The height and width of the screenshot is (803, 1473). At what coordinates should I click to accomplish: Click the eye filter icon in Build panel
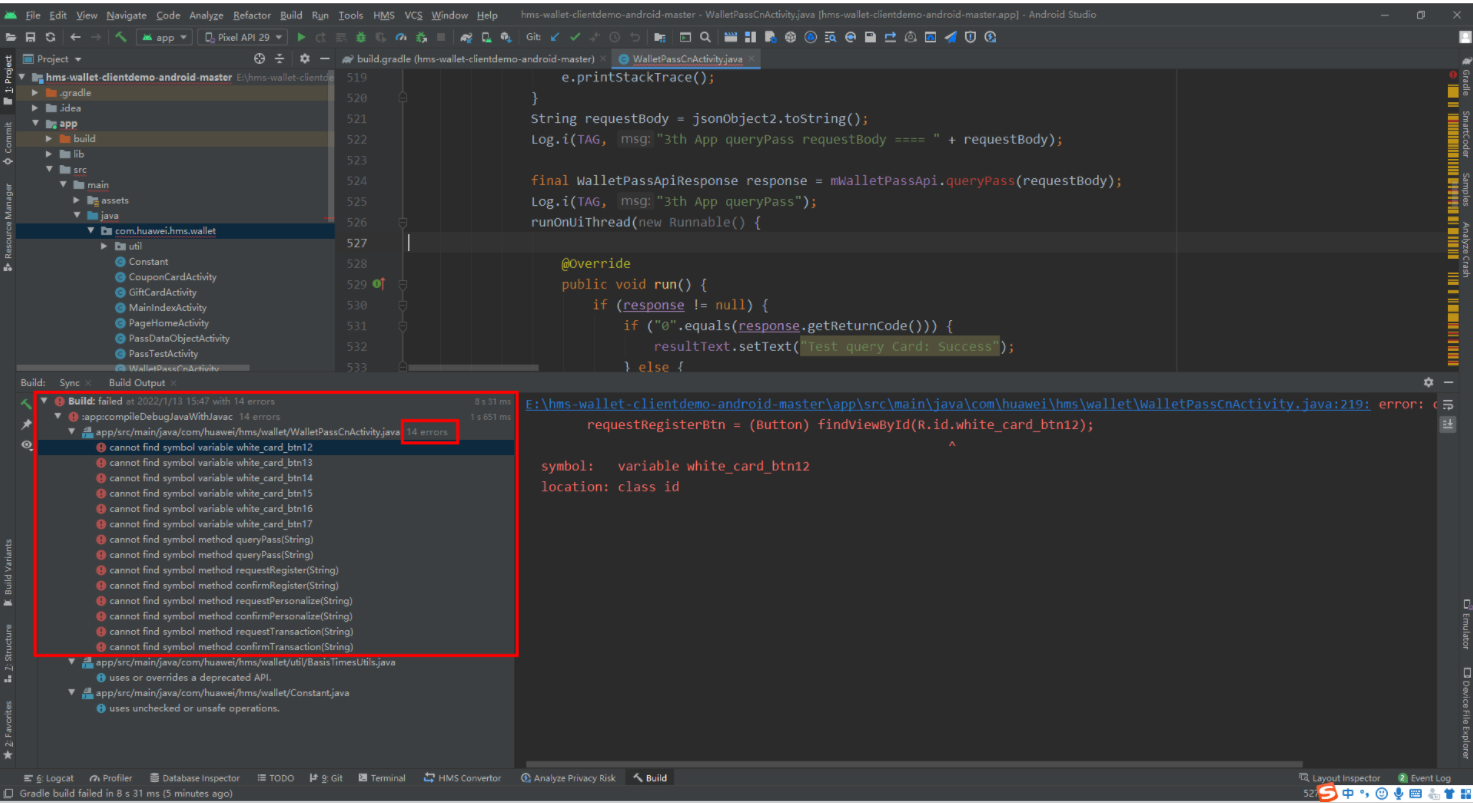click(26, 445)
